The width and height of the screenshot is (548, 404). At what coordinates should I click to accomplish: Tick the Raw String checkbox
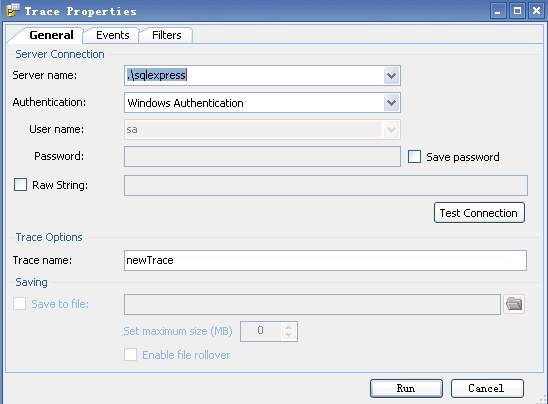[x=20, y=185]
